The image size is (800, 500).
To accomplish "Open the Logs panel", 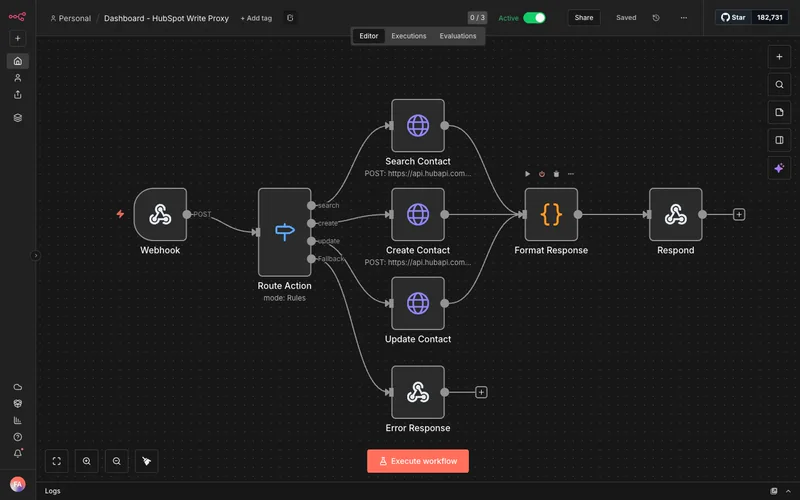I will [53, 491].
